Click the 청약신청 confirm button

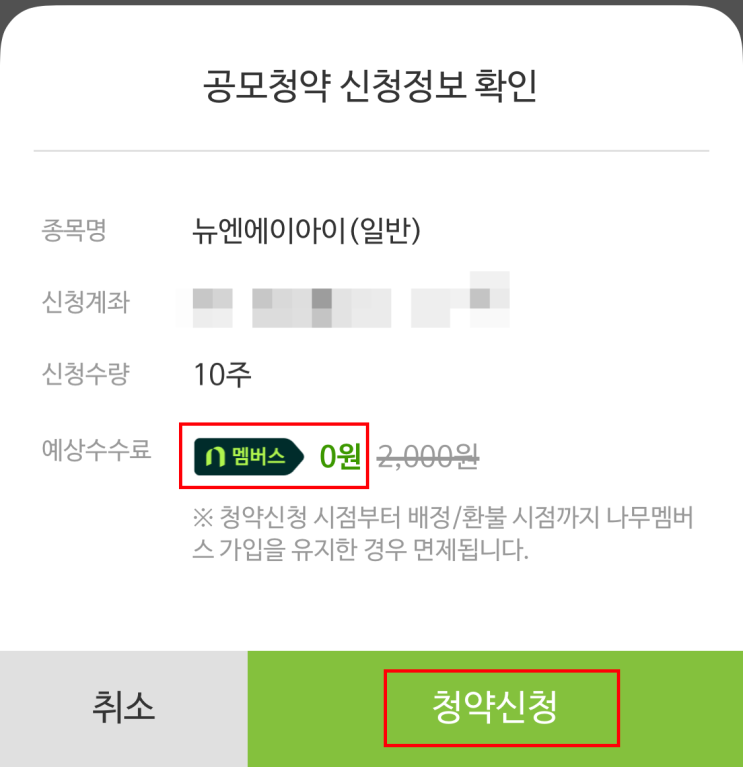[495, 708]
